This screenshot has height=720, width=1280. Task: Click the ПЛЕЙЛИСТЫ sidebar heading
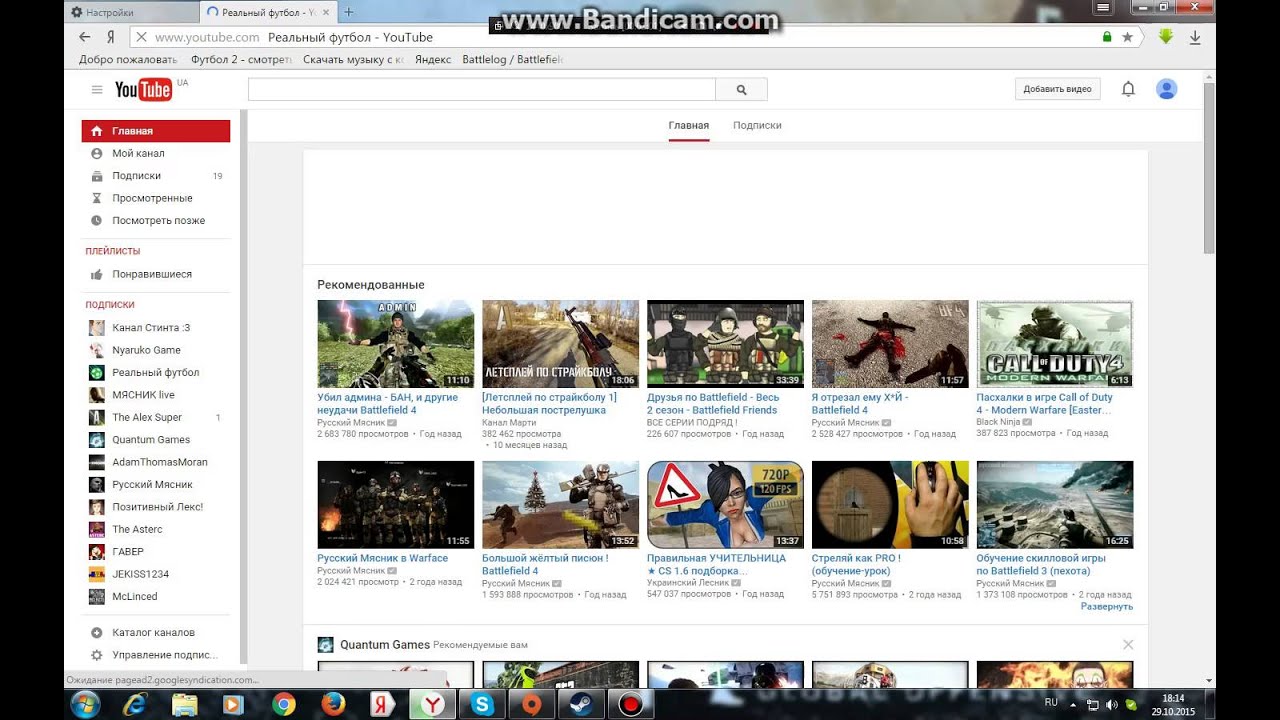(x=113, y=251)
